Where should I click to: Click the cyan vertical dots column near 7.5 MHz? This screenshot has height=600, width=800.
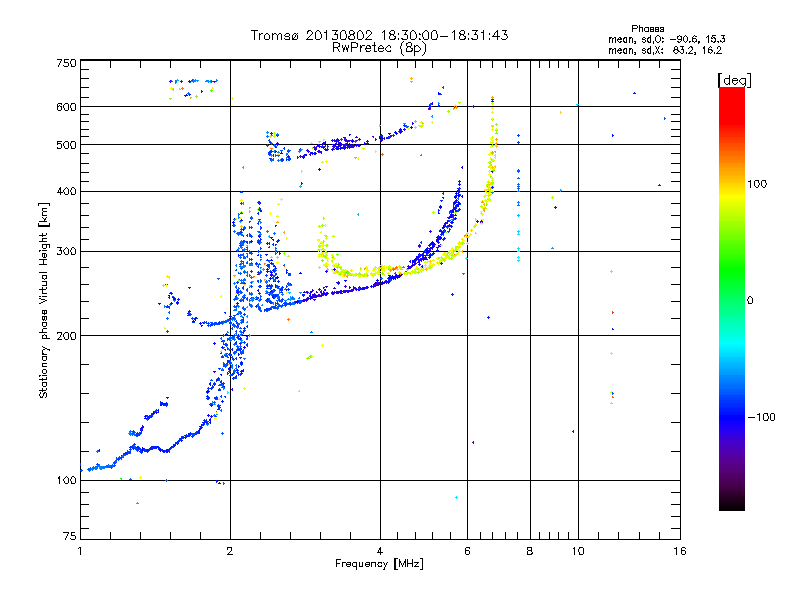tap(518, 199)
